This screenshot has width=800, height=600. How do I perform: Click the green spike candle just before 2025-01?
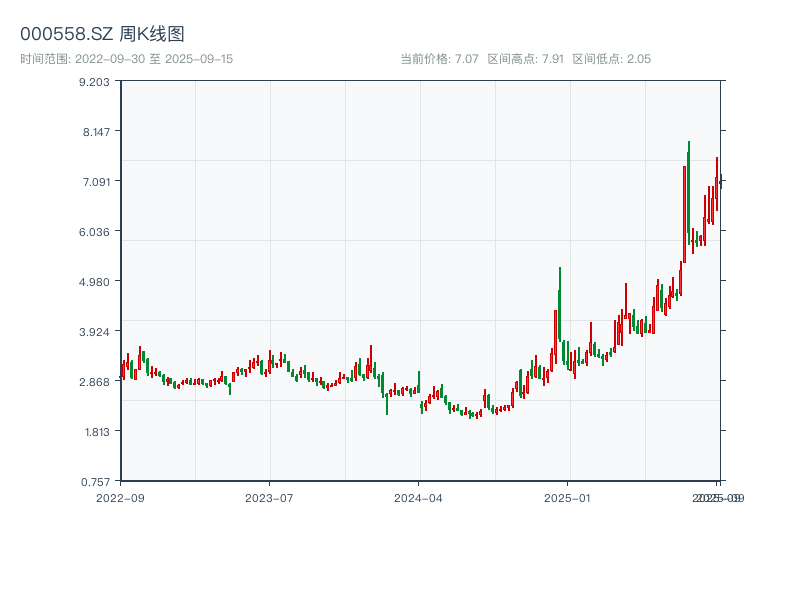pos(560,304)
